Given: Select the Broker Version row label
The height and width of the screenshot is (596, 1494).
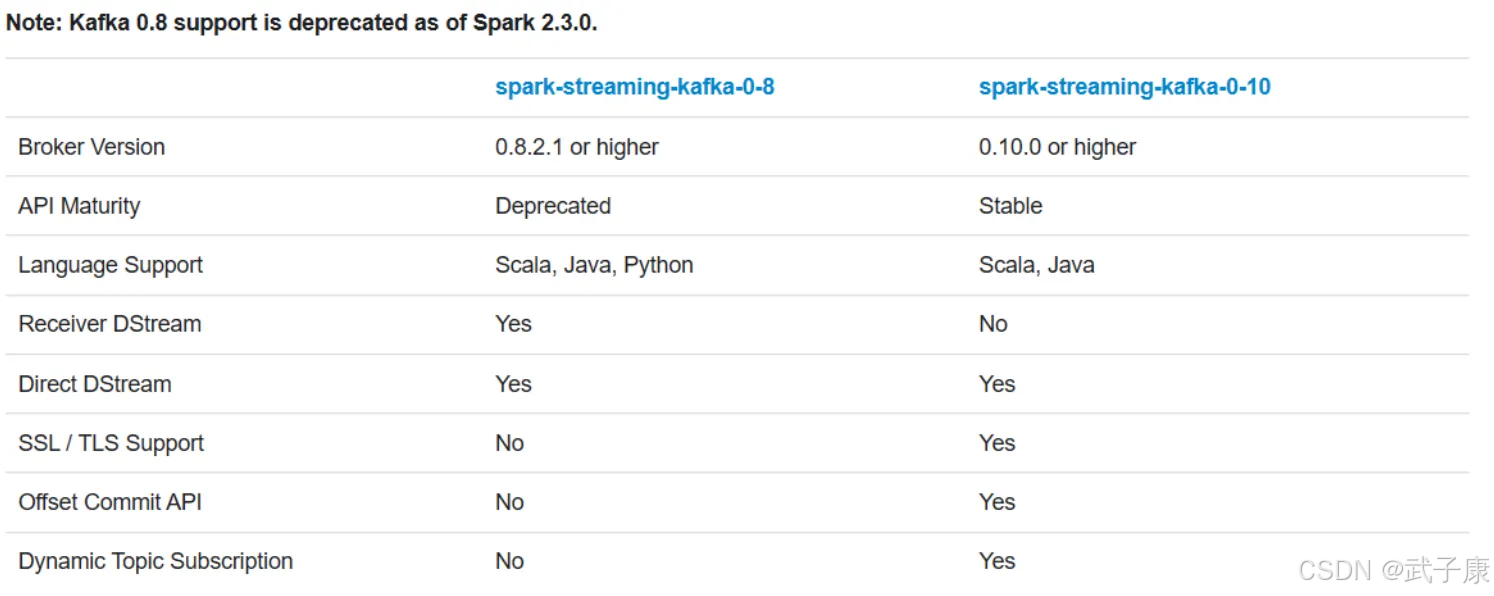Looking at the screenshot, I should (91, 147).
